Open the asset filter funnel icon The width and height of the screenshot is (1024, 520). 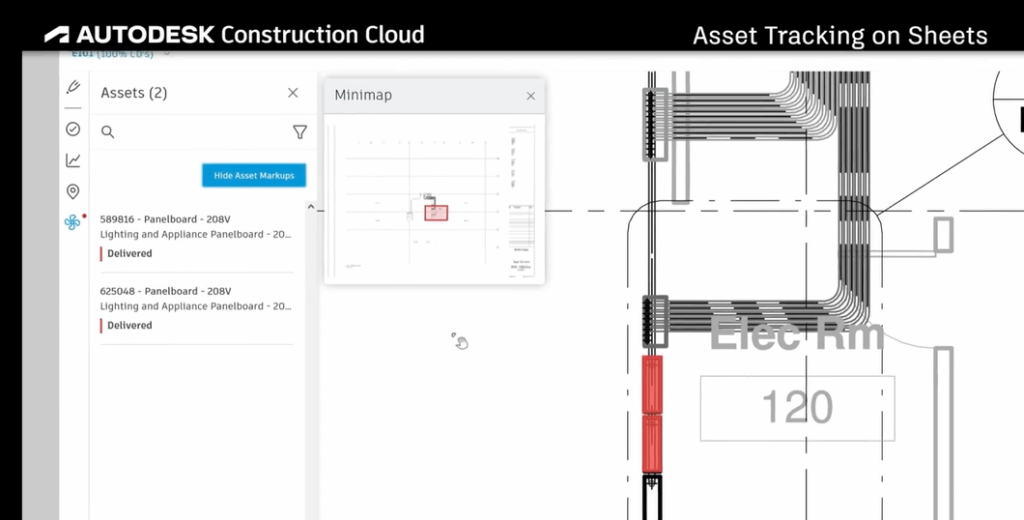[300, 132]
